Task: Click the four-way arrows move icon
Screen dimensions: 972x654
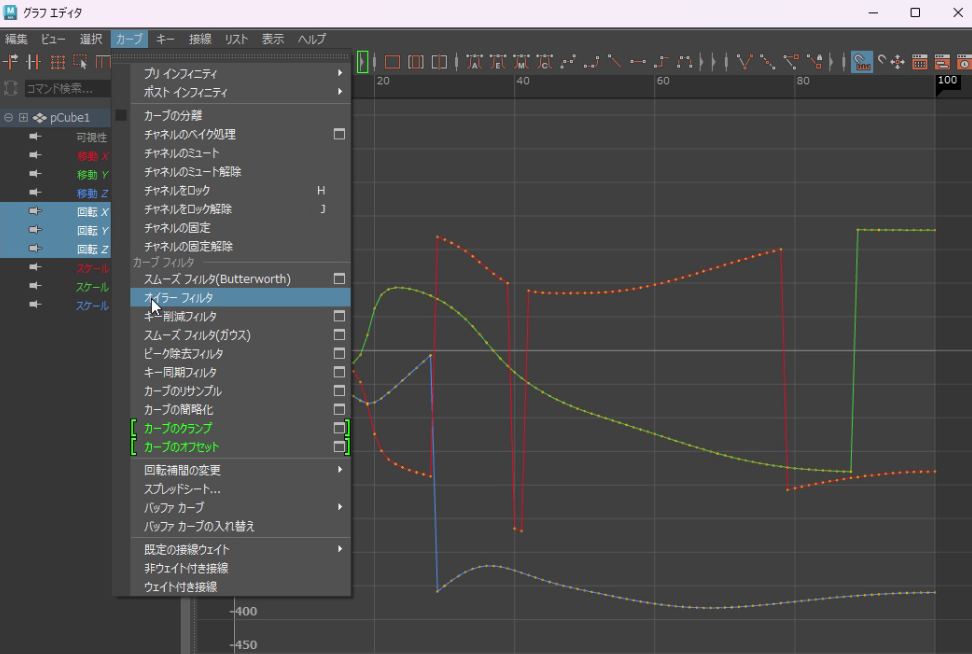Action: (x=897, y=61)
